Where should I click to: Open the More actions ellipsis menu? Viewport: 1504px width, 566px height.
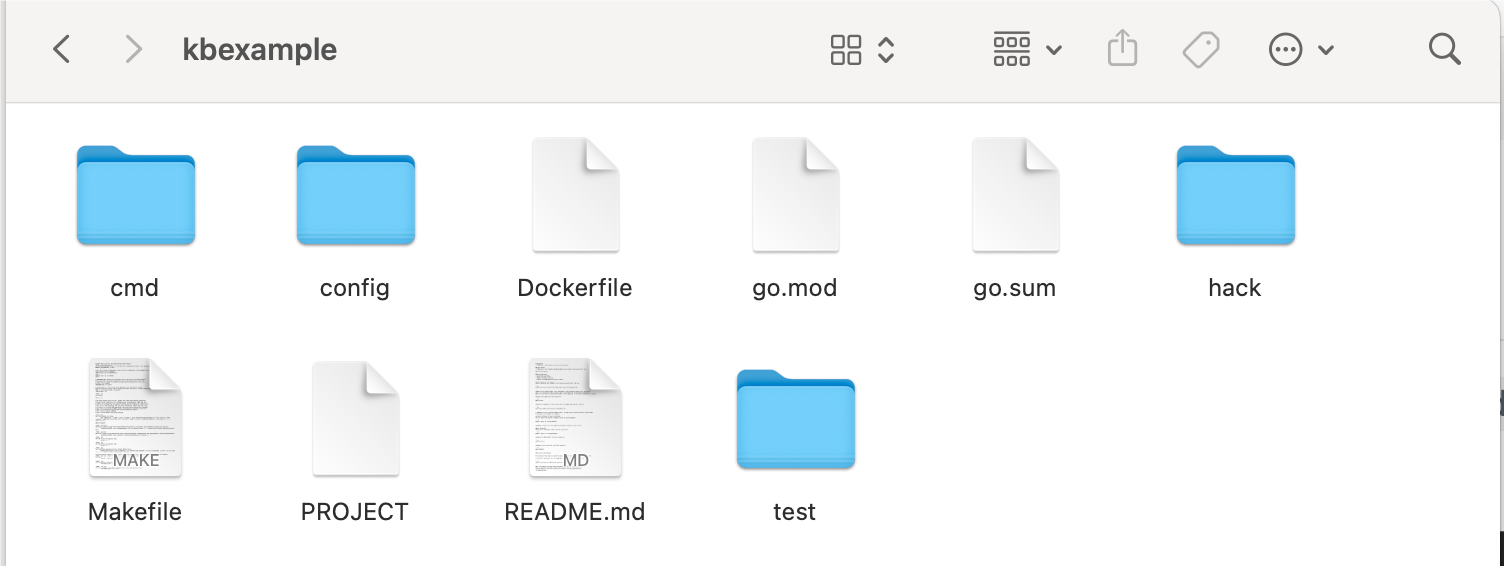point(1300,49)
